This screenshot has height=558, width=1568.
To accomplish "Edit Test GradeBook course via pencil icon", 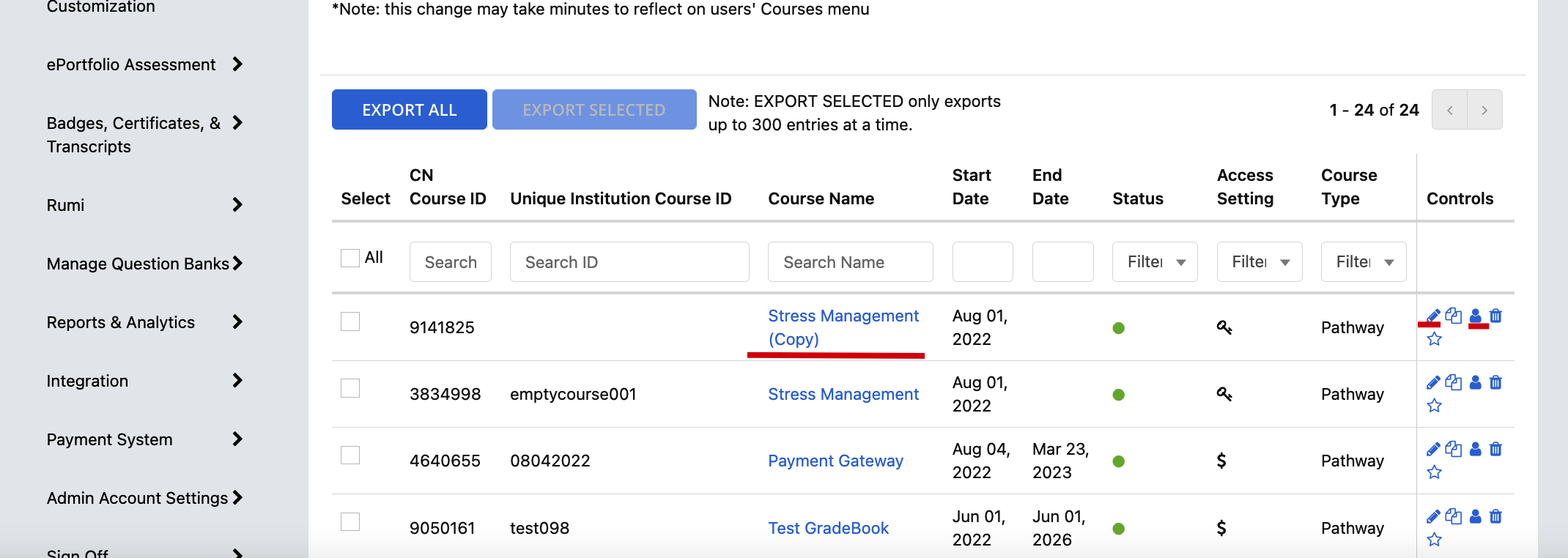I will click(x=1434, y=517).
